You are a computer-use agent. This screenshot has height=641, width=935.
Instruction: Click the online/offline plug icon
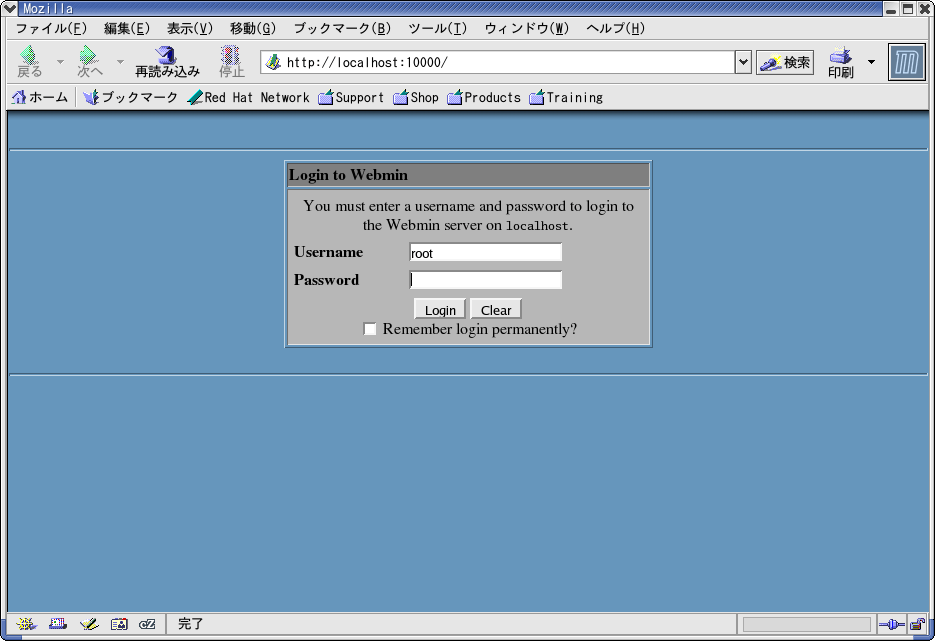point(891,624)
